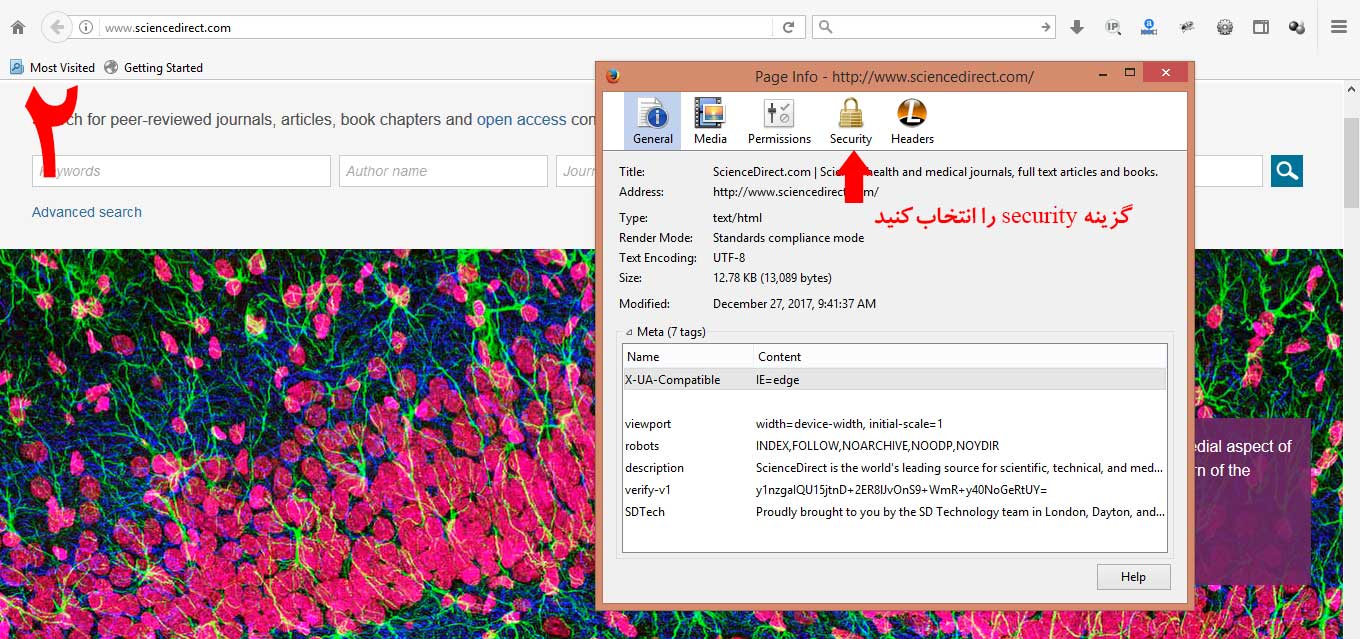Click the blue 'a' extension icon
This screenshot has height=639, width=1360.
pos(1149,27)
